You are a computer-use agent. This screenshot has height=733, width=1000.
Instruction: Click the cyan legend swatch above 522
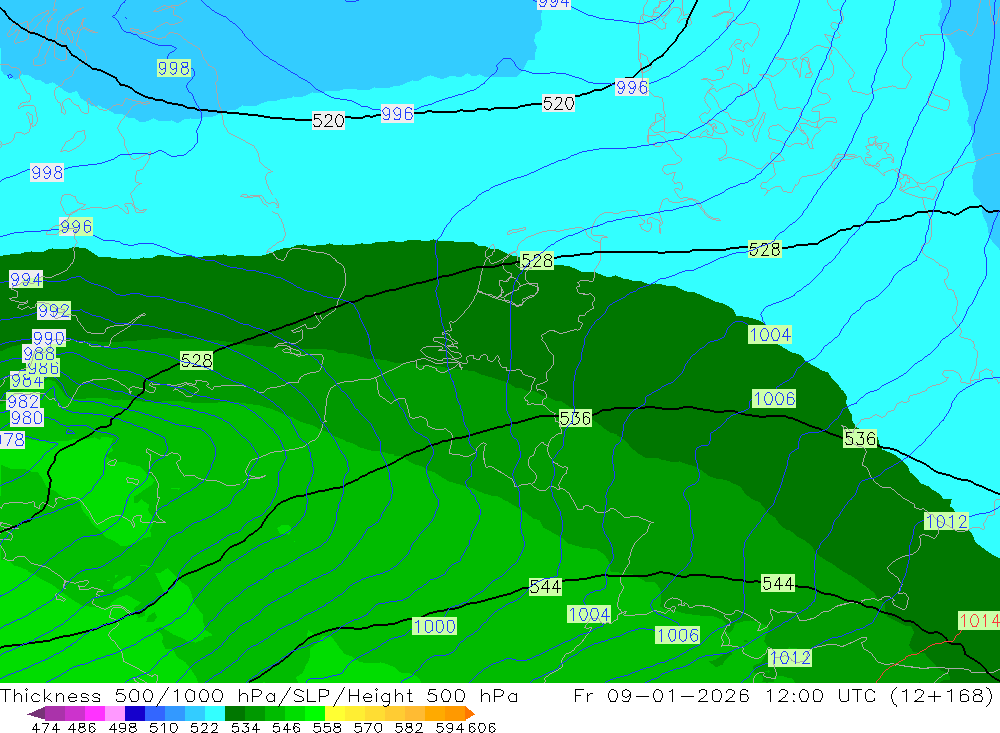click(x=215, y=713)
